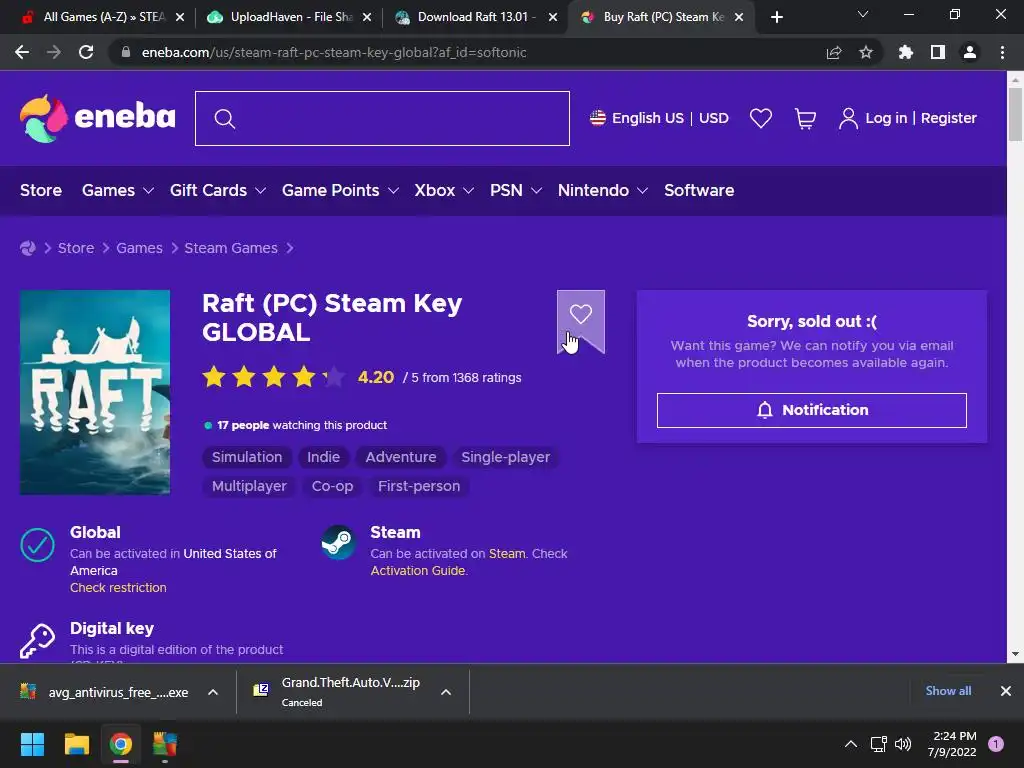This screenshot has width=1024, height=768.
Task: Open Chrome profile avatar
Action: pyautogui.click(x=970, y=52)
